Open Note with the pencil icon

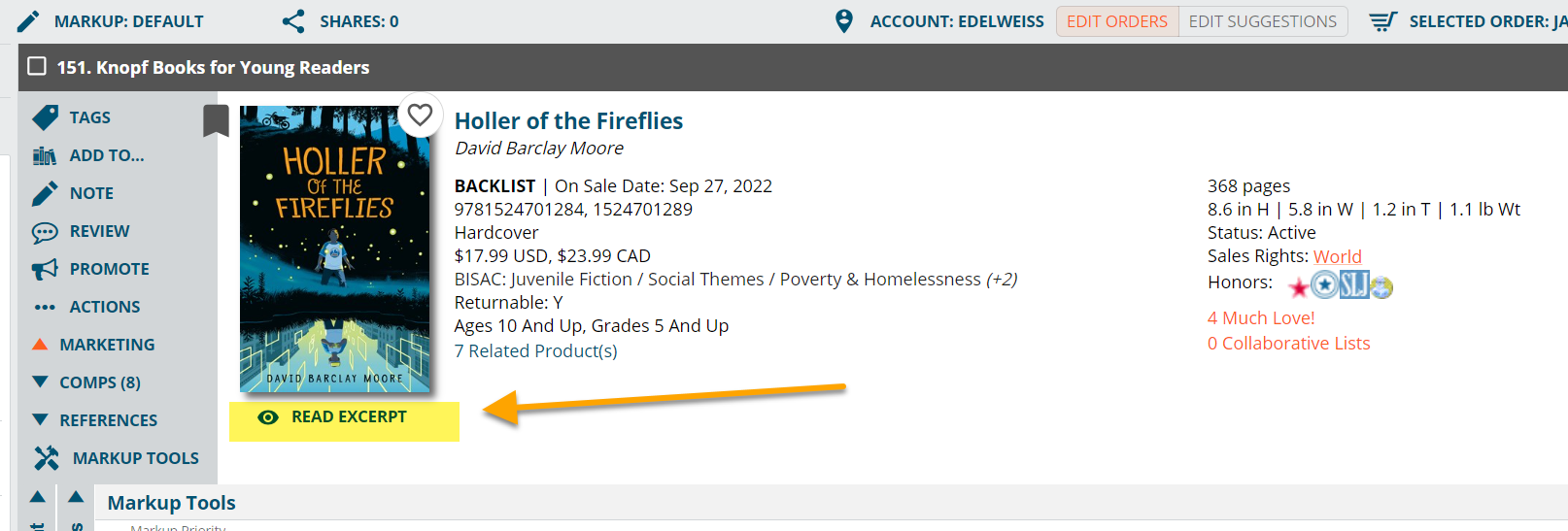(45, 193)
